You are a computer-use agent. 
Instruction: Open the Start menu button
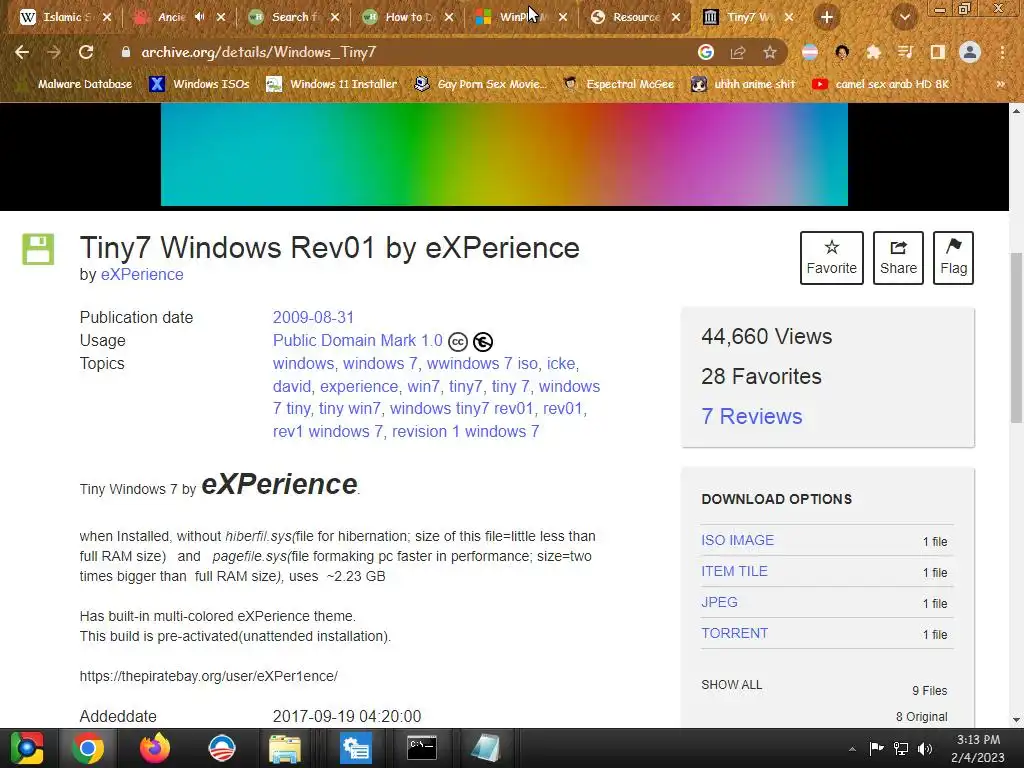click(x=26, y=748)
